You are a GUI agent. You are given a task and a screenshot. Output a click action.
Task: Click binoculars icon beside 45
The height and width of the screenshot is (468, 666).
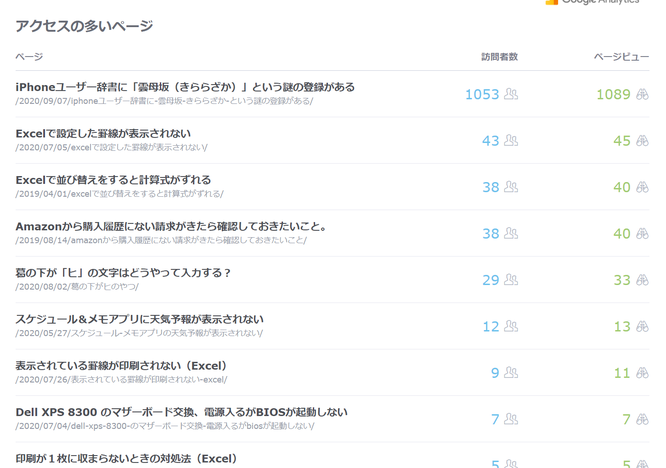642,141
